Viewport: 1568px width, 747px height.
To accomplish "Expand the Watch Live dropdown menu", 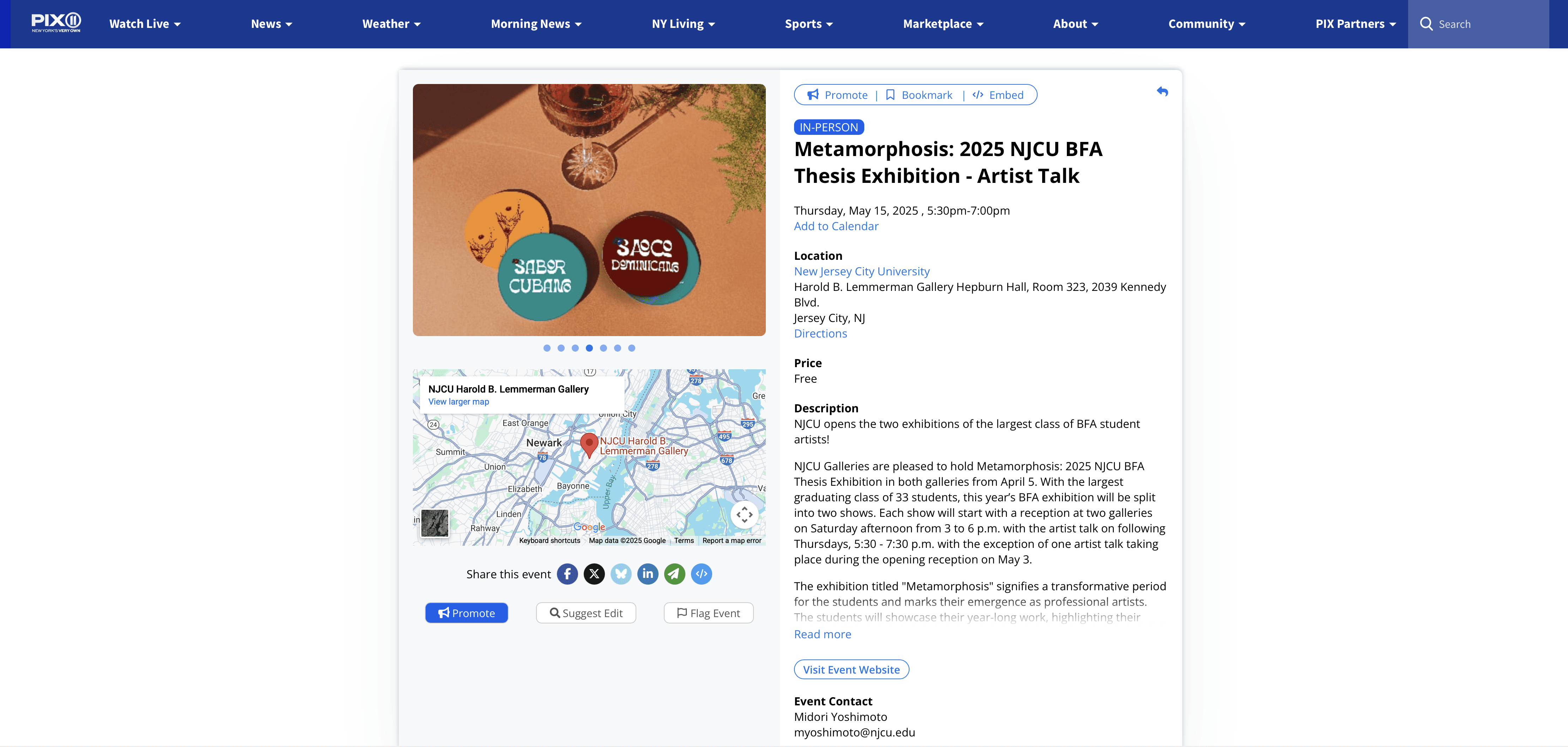I will coord(145,24).
